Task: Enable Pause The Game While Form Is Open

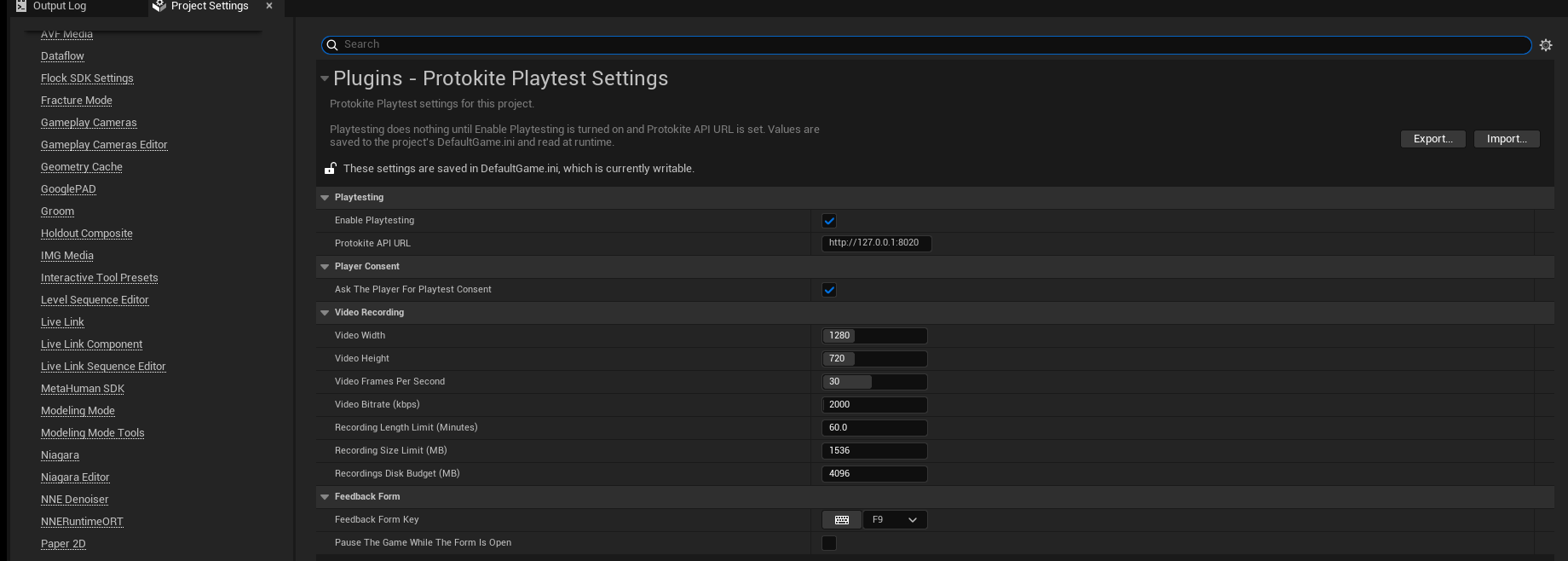Action: click(829, 543)
